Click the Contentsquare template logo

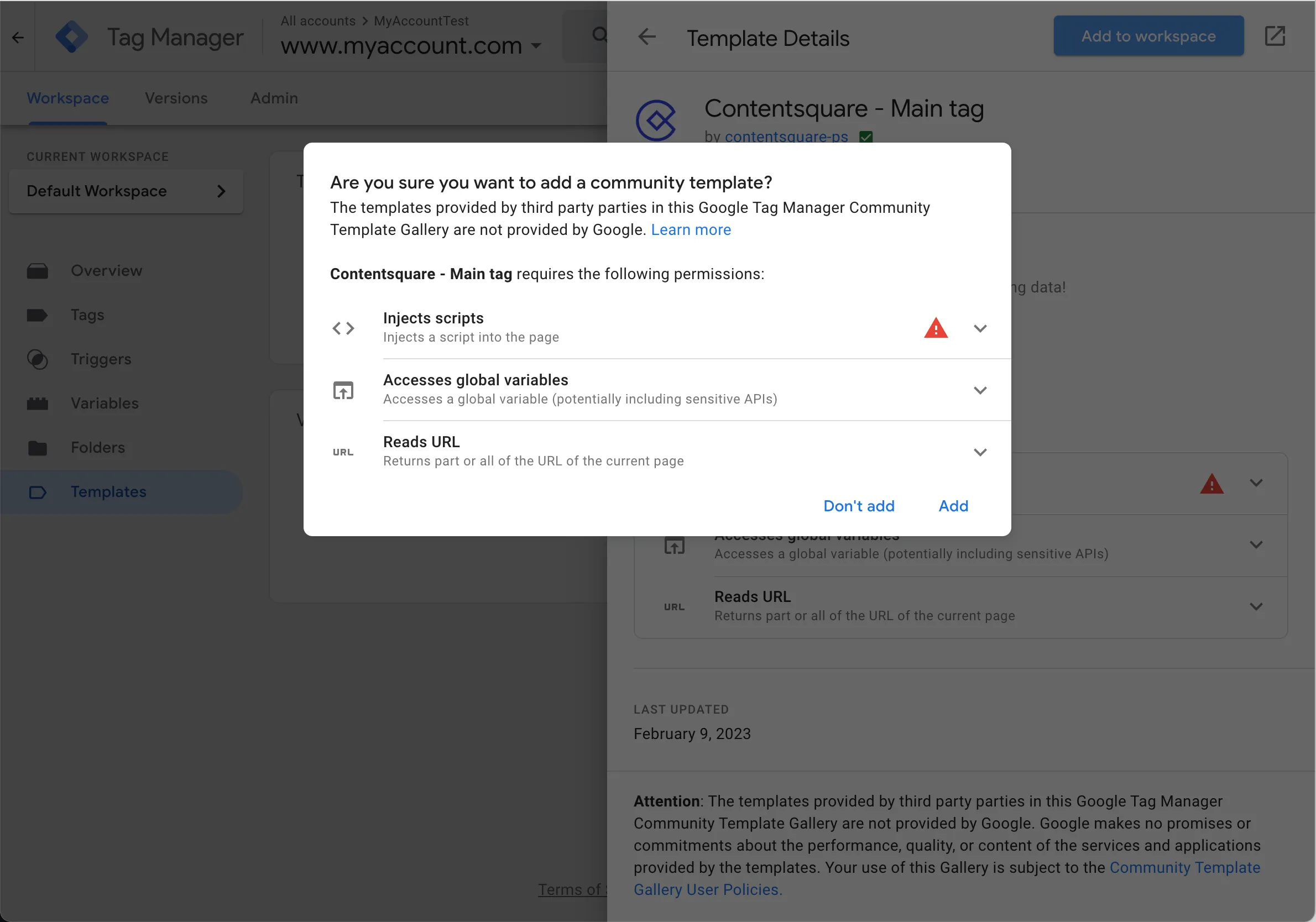[x=656, y=121]
